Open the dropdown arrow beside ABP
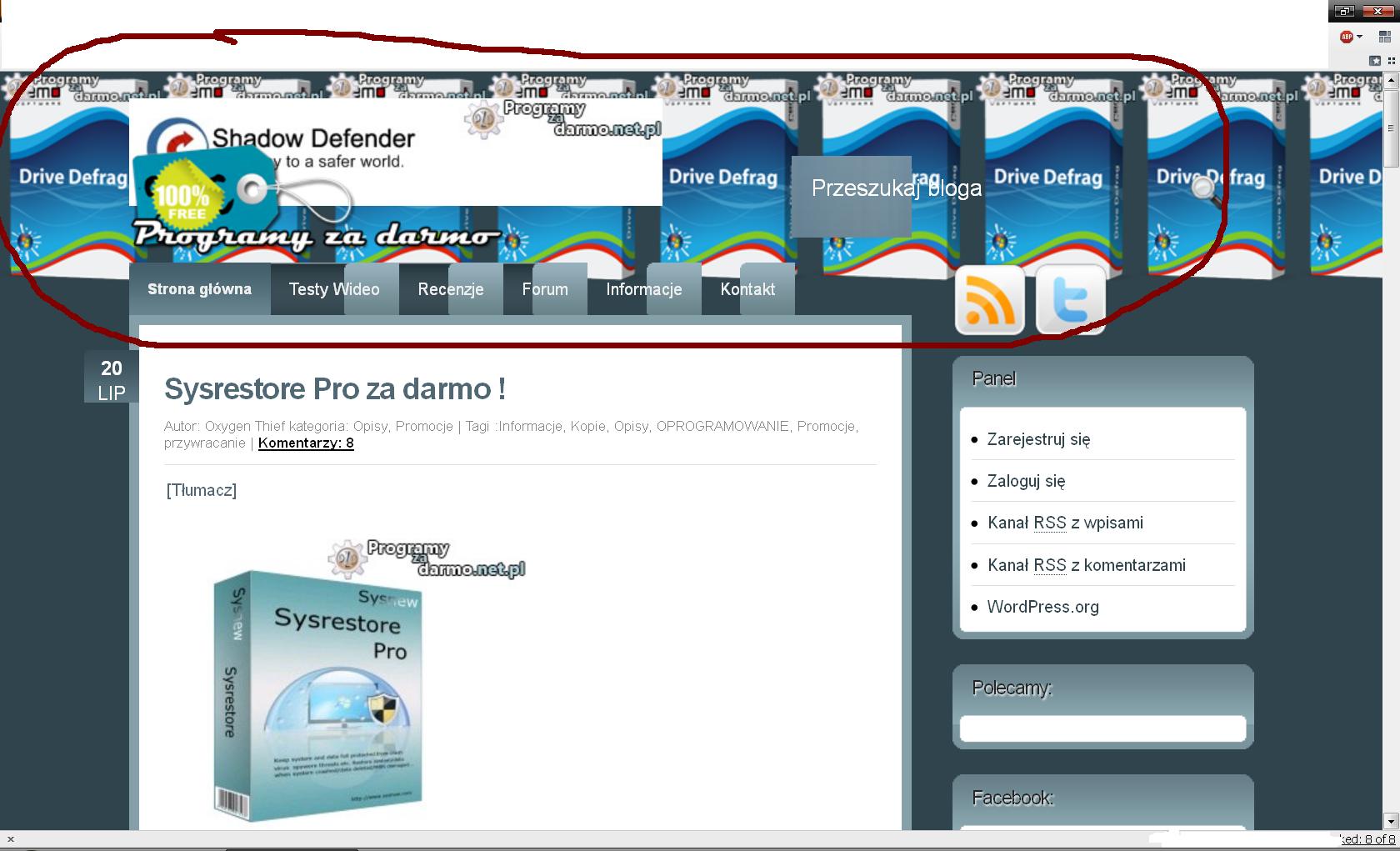Image resolution: width=1400 pixels, height=851 pixels. point(1359,37)
